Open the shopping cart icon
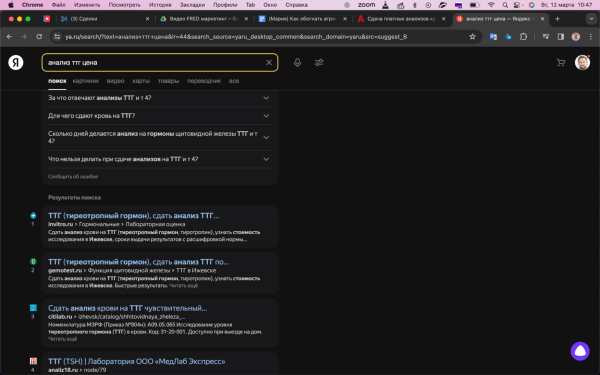600x375 pixels. pos(561,62)
